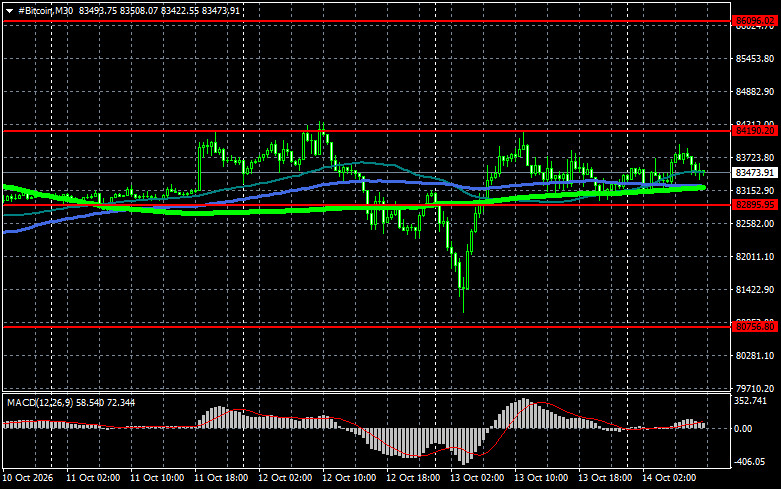Select the 84190.20 red level price label

pyautogui.click(x=755, y=130)
